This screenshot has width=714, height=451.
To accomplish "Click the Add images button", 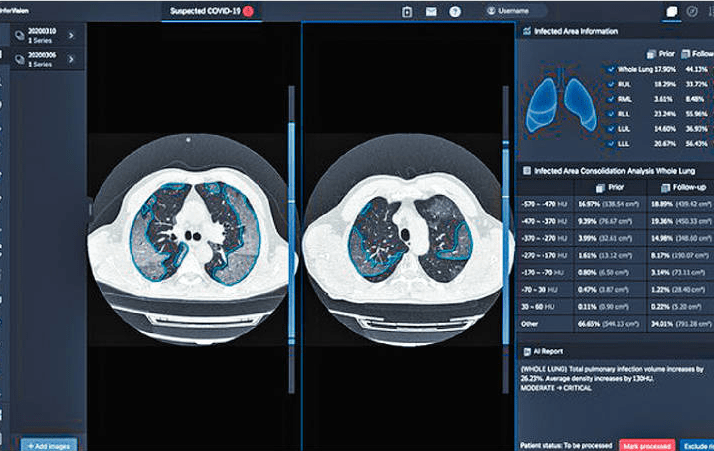I will pos(48,443).
